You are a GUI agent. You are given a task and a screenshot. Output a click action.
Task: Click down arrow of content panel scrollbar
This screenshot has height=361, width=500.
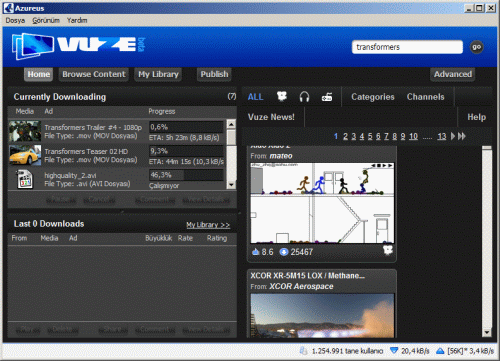[487, 332]
